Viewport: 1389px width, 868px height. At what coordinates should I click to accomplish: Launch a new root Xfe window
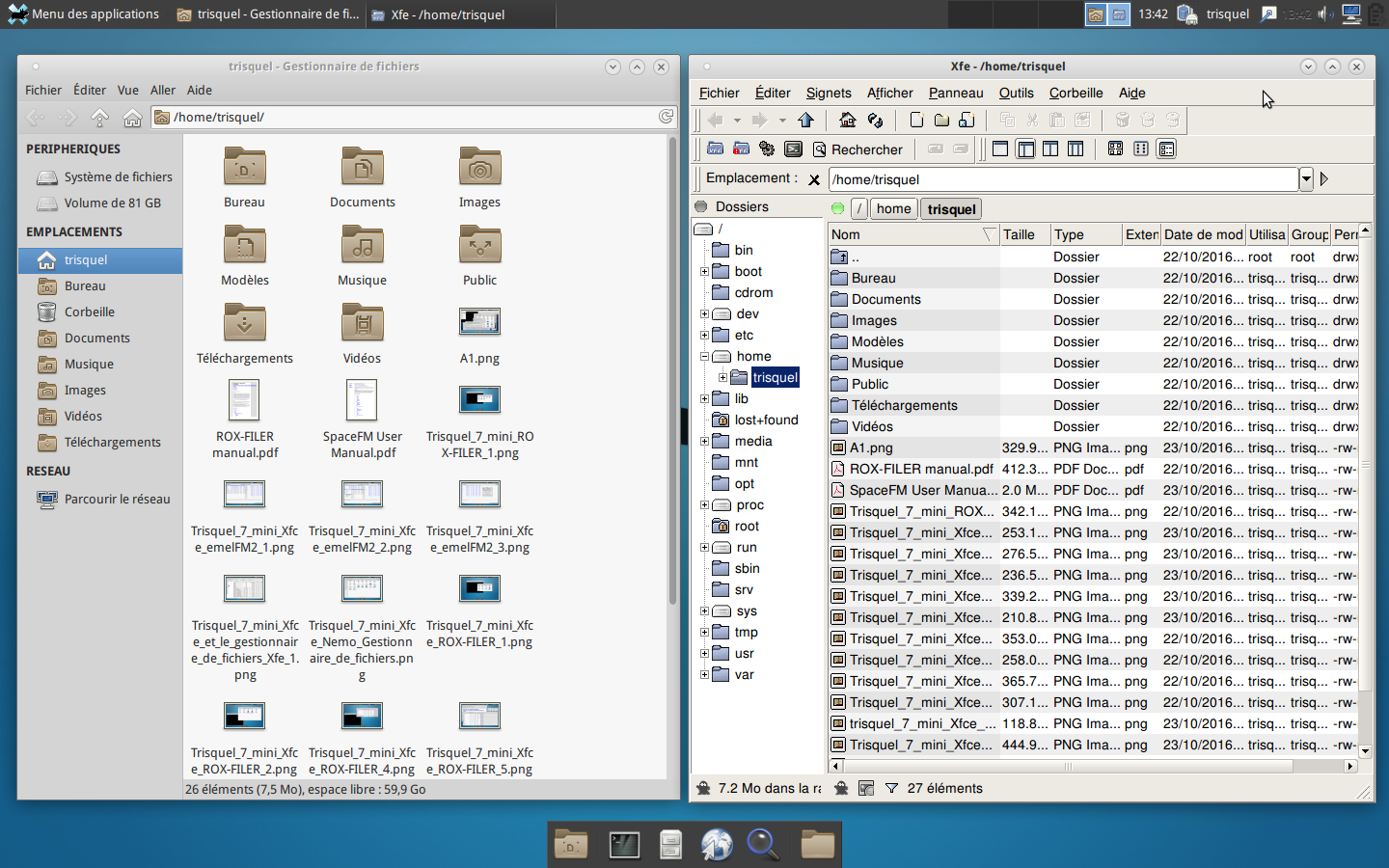(x=741, y=149)
